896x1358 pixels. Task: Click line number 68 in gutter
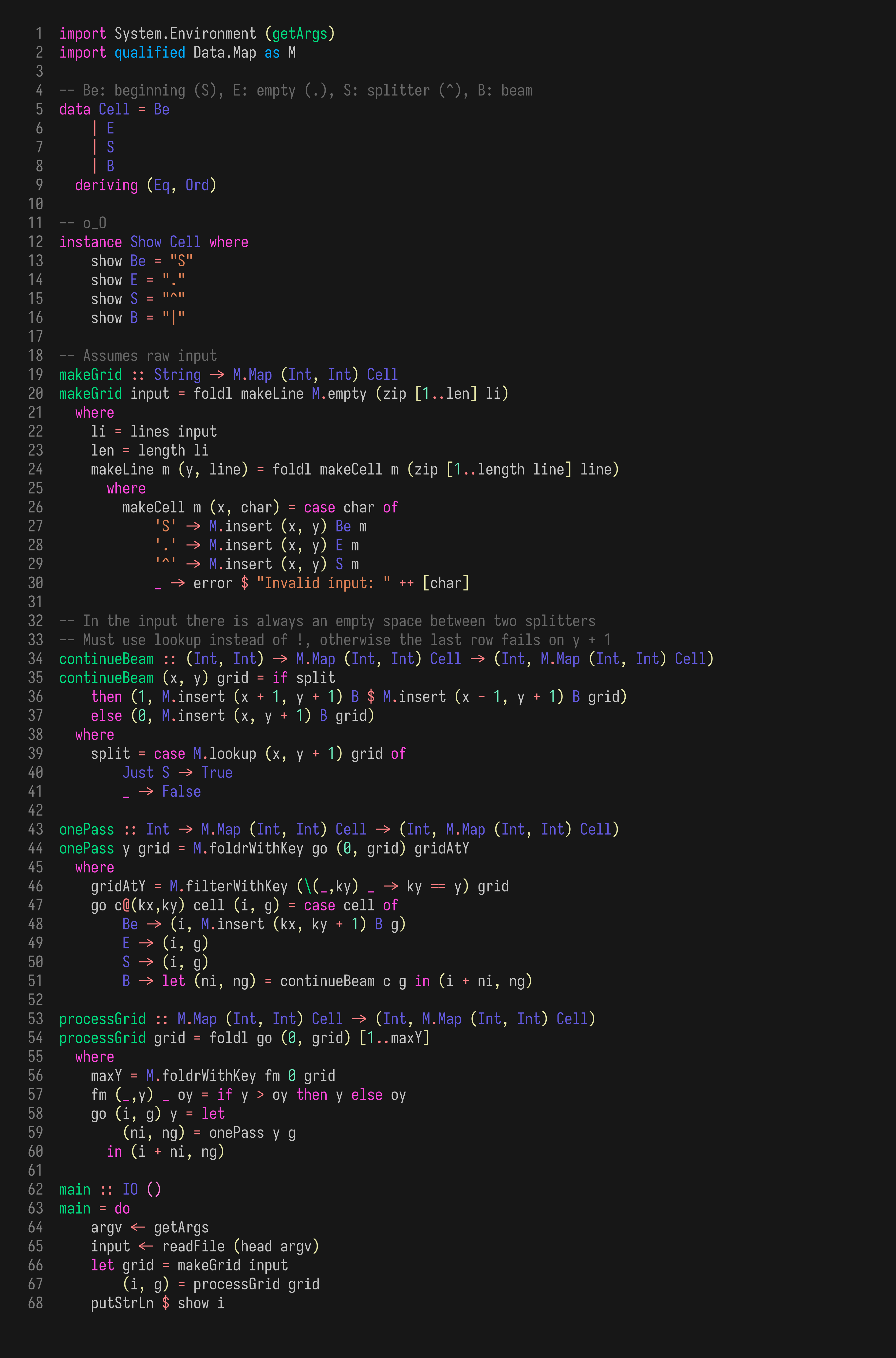pos(36,1303)
